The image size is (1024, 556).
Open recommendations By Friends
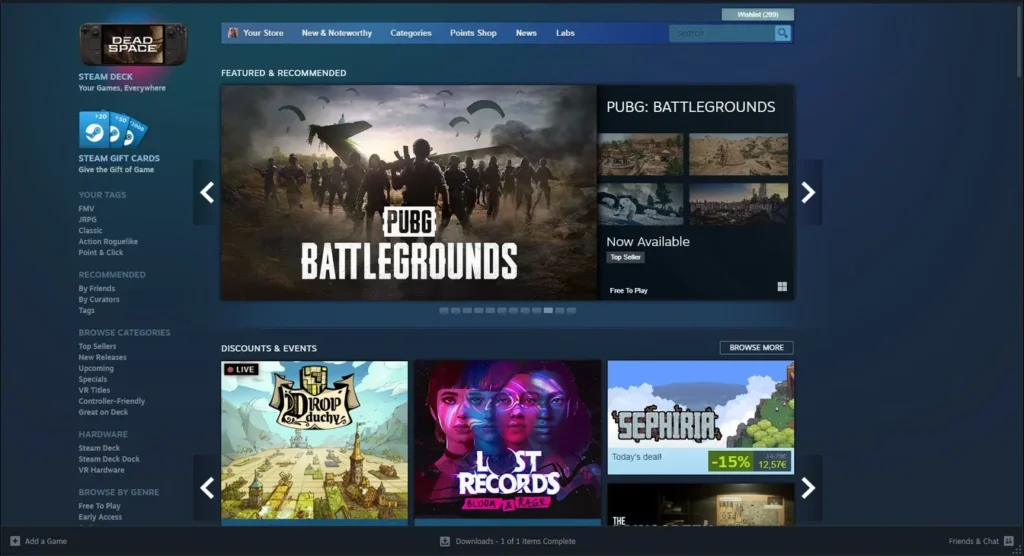click(97, 289)
